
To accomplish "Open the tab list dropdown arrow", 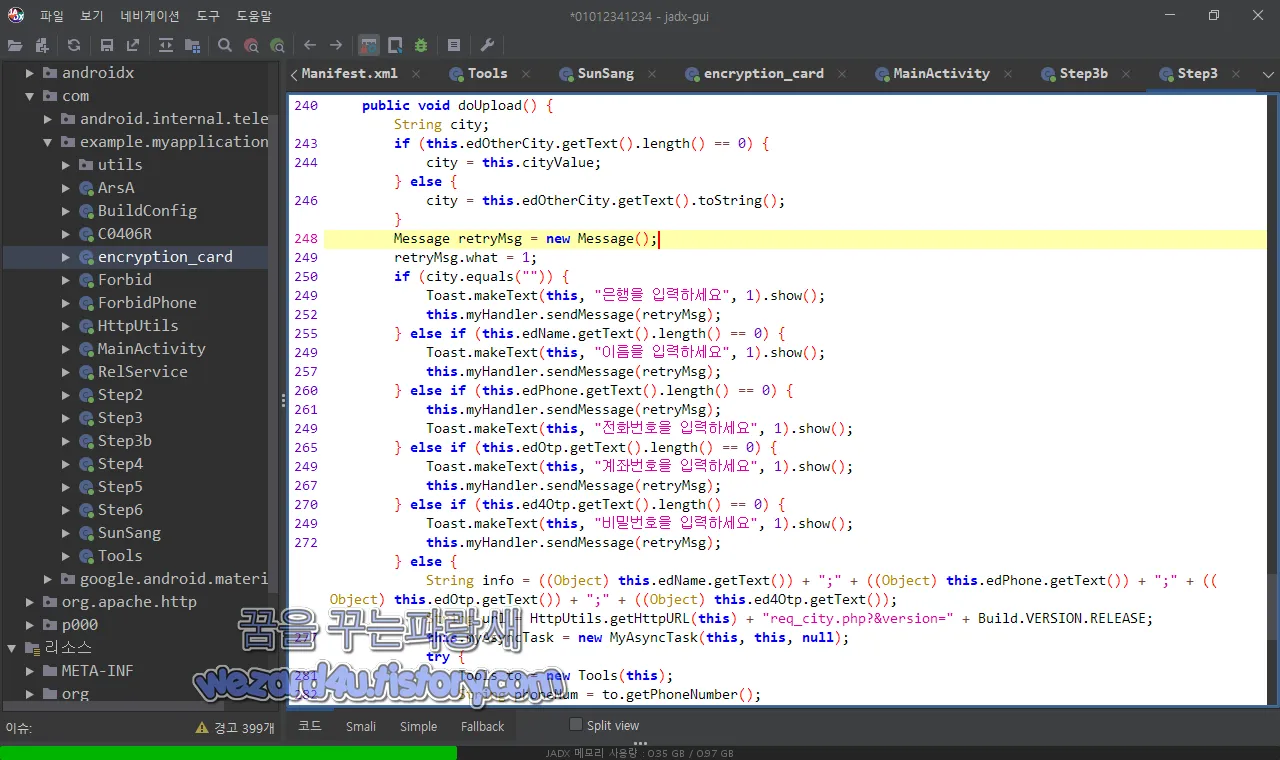I will point(1269,74).
